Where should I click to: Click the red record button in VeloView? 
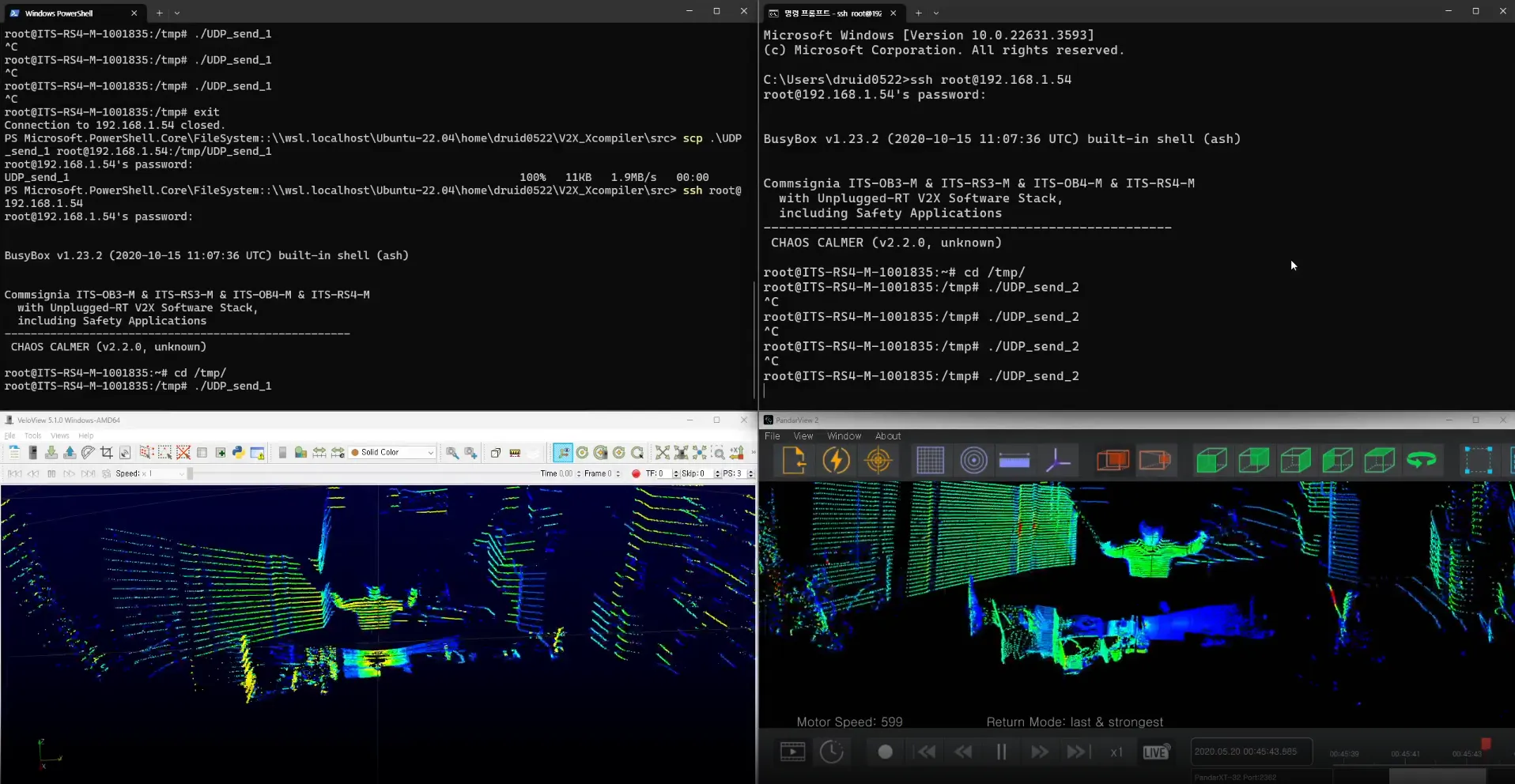[636, 473]
